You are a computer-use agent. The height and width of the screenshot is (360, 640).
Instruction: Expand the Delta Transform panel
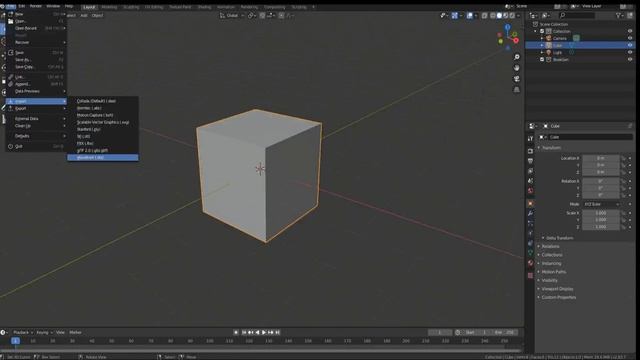tap(560, 238)
